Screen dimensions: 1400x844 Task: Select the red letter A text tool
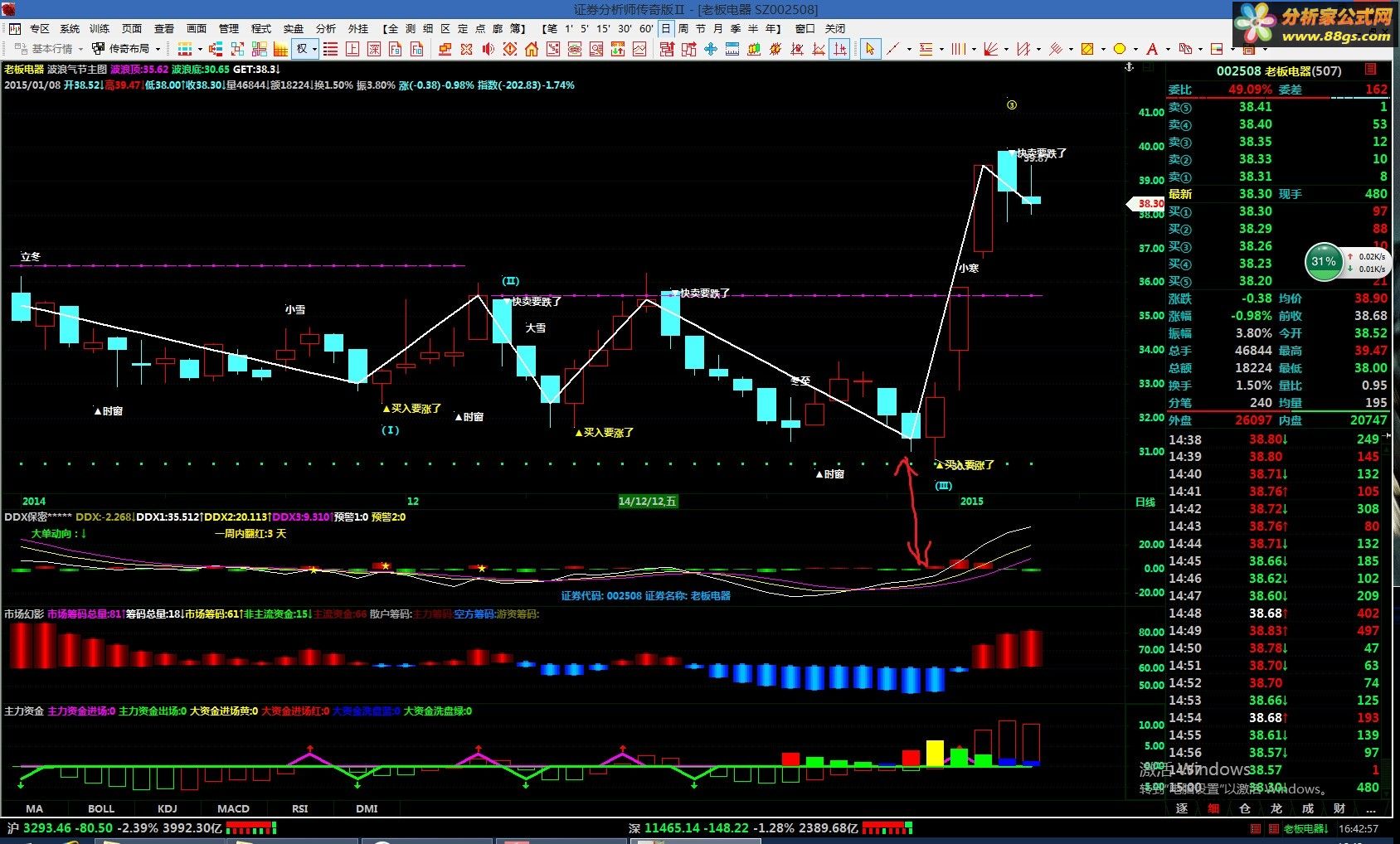click(x=1152, y=49)
